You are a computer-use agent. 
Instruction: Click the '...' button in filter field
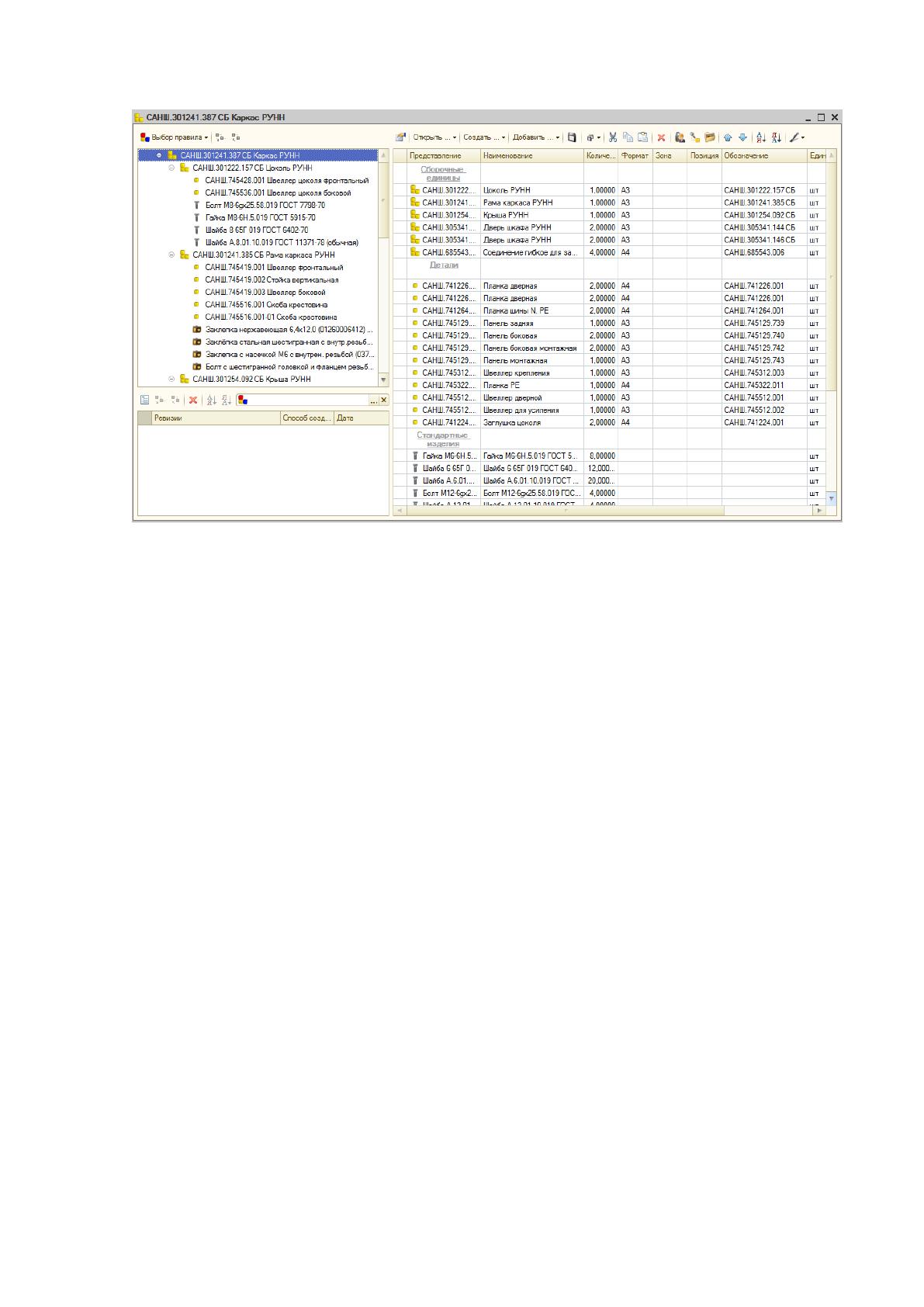pyautogui.click(x=373, y=400)
